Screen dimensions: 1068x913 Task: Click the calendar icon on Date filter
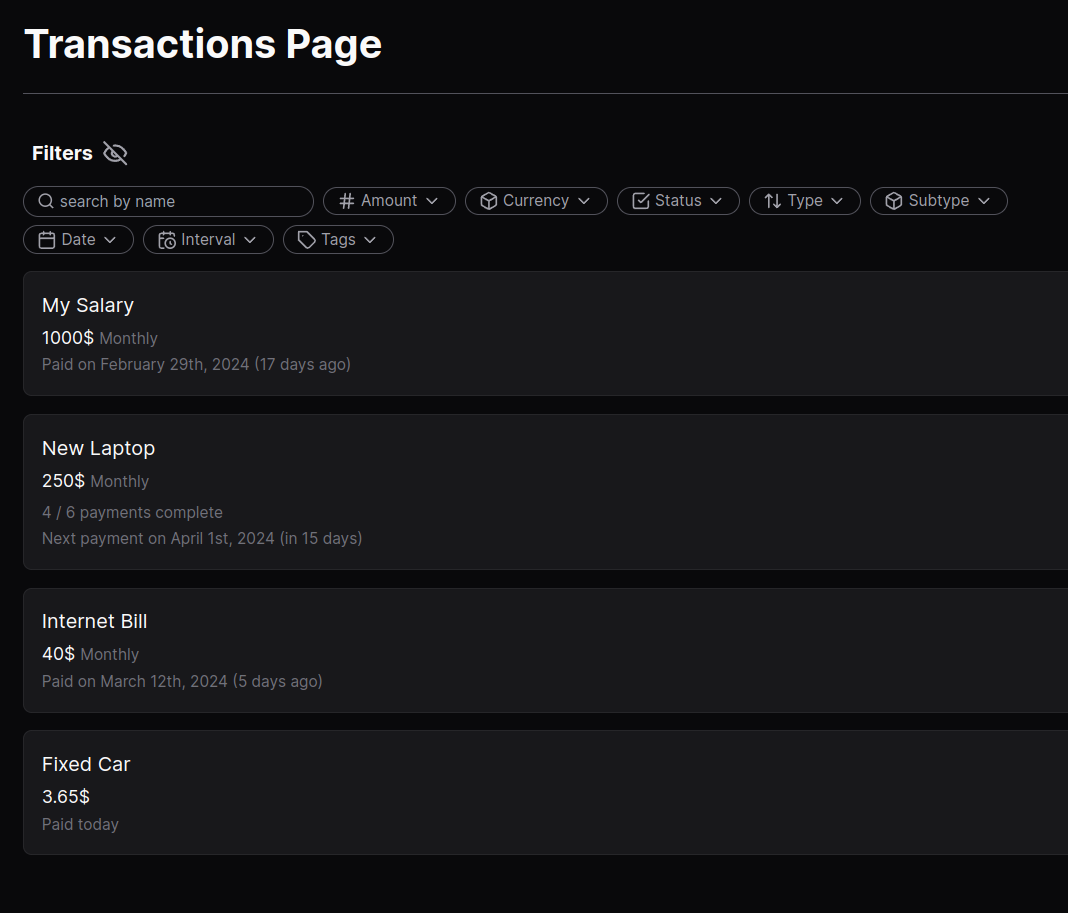[47, 240]
